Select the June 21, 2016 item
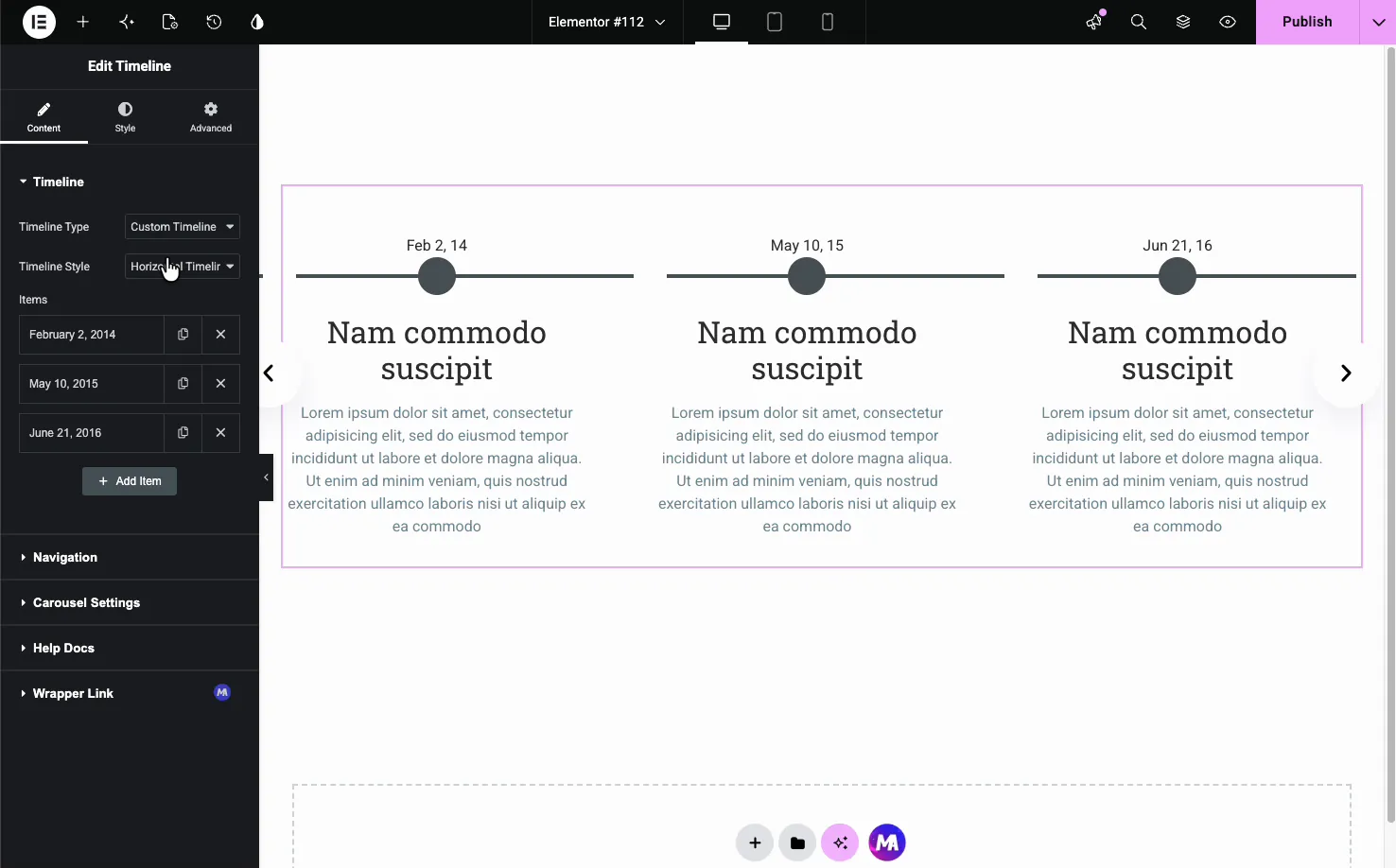The height and width of the screenshot is (868, 1396). [x=92, y=433]
